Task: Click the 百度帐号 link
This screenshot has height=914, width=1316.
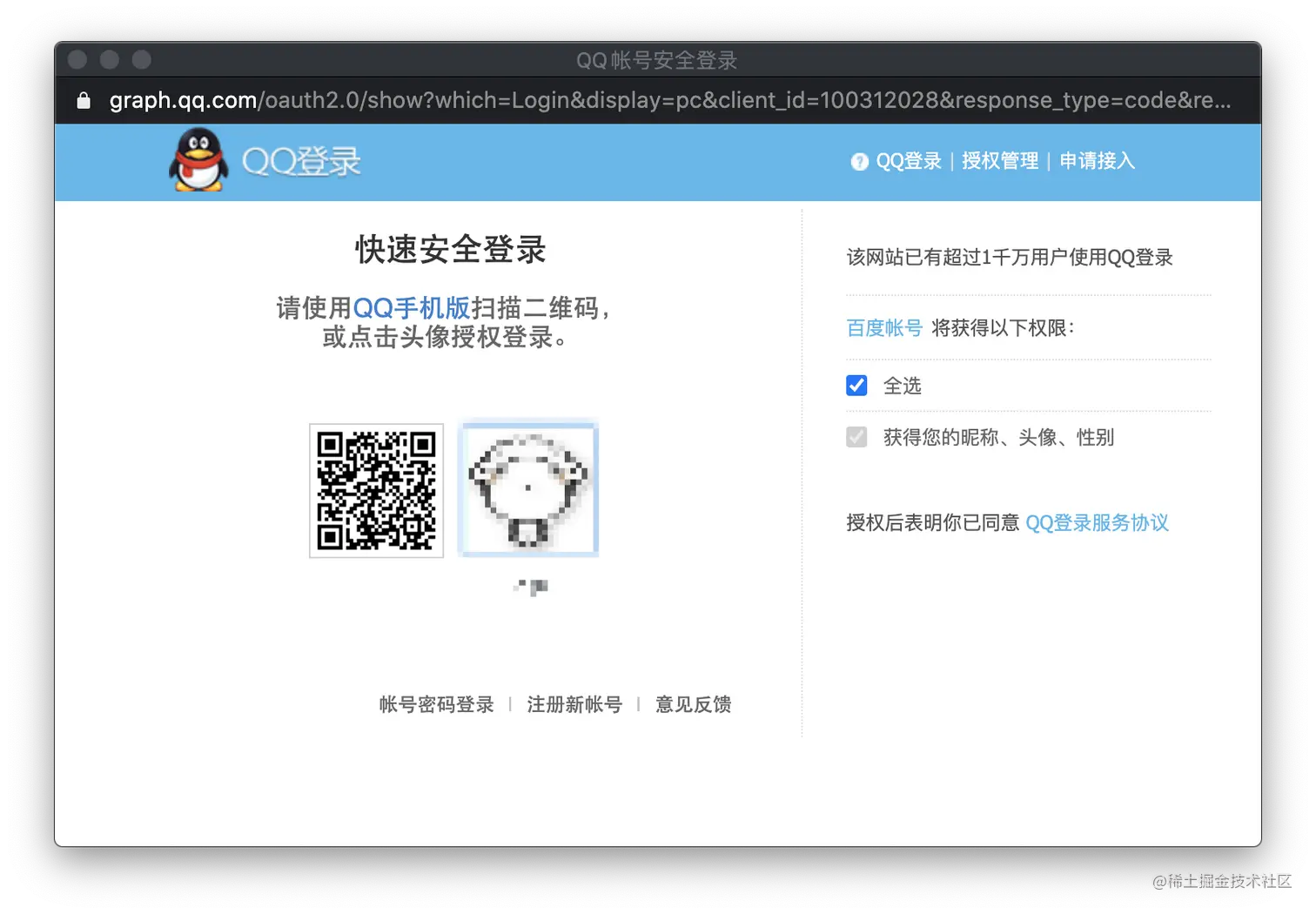Action: 884,328
